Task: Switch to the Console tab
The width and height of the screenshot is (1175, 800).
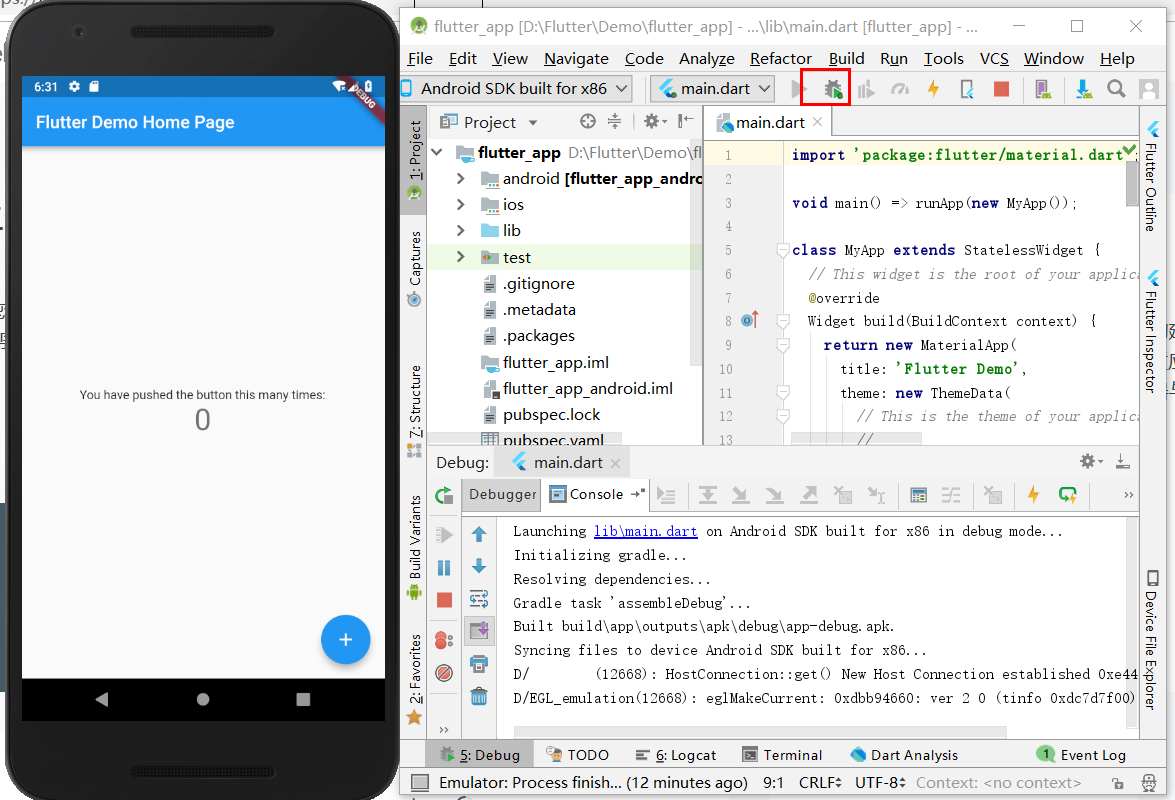Action: pos(587,494)
